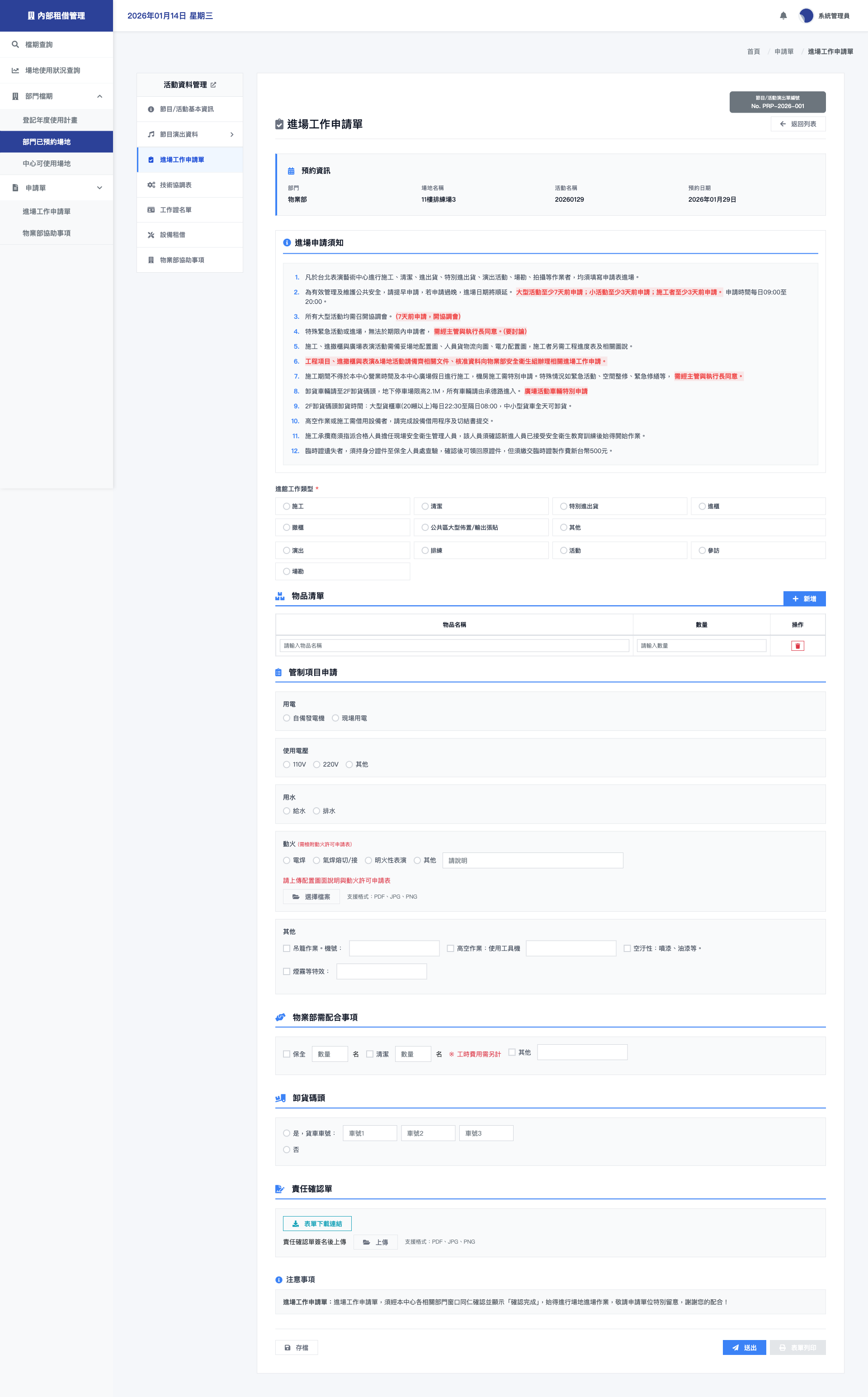Click the 返回列表 button
The image size is (868, 1397).
pos(797,124)
